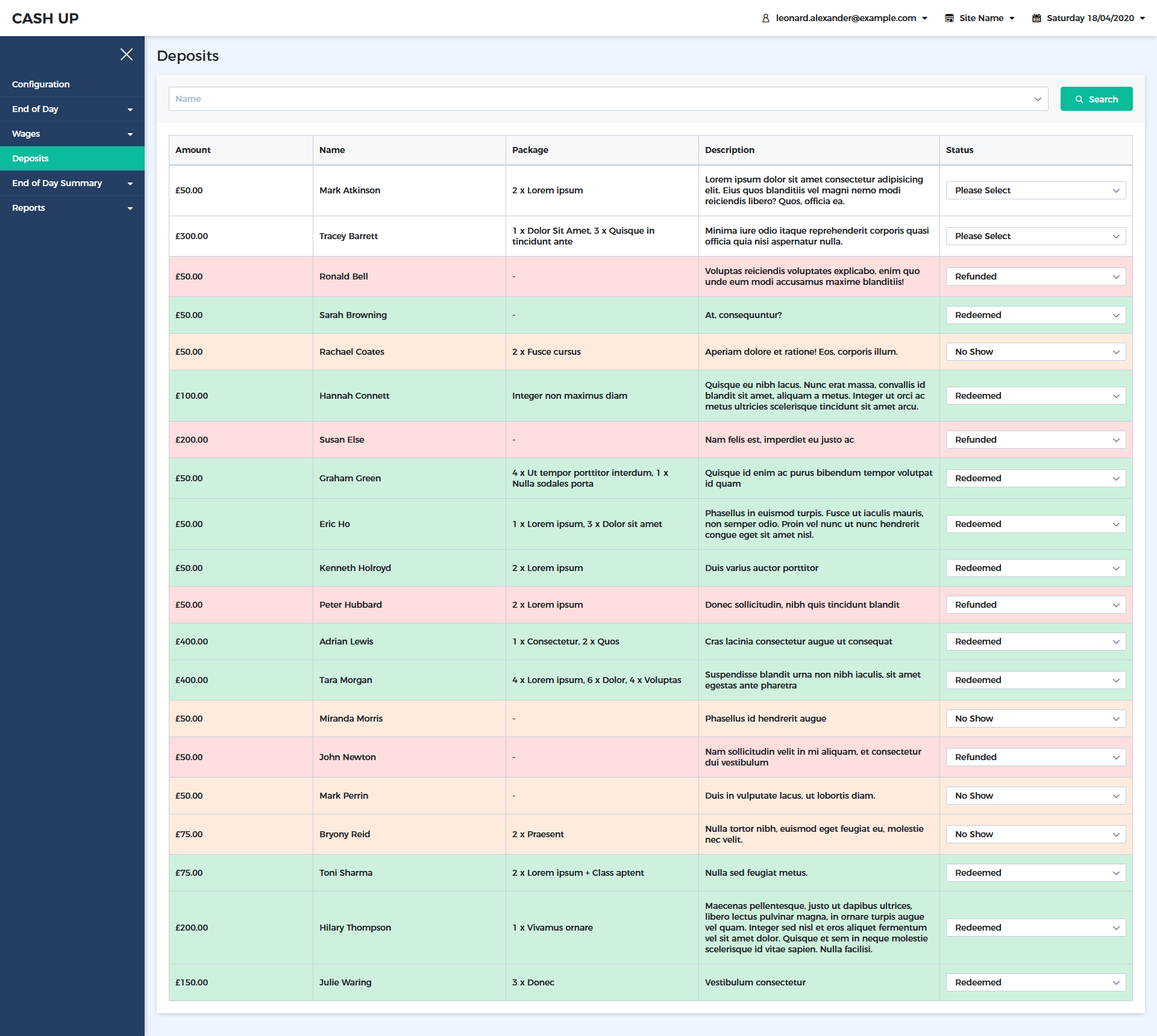Open the leonard.alexander@example.com account menu
Image resolution: width=1157 pixels, height=1036 pixels.
(x=845, y=18)
